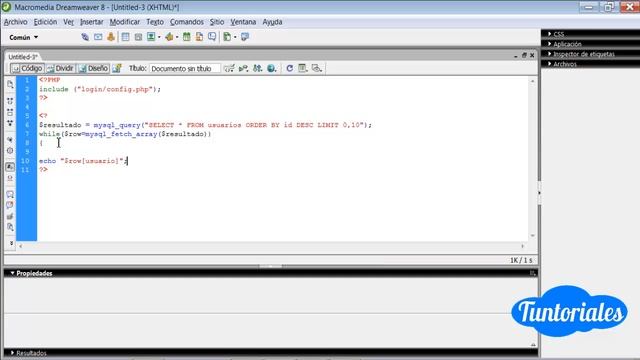Open Recent Snippets in coding toolbar
Screen dimensions: 640x360
click(10, 227)
